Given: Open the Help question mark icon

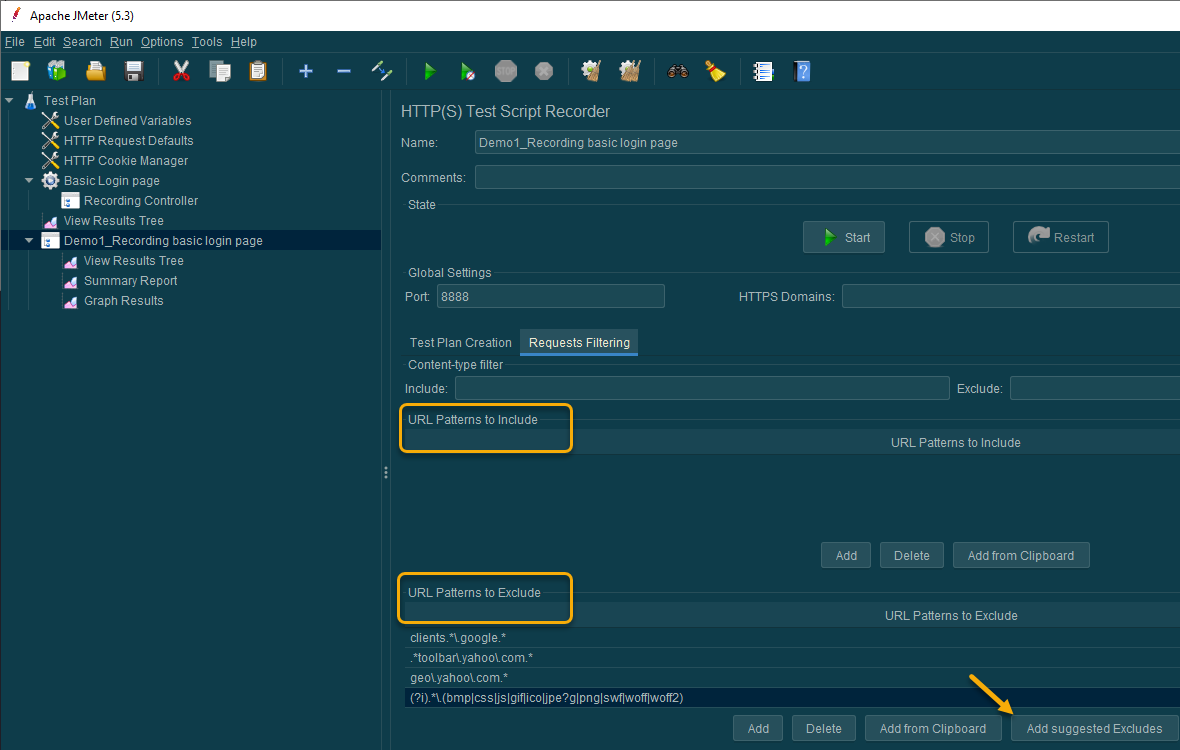Looking at the screenshot, I should tap(802, 71).
